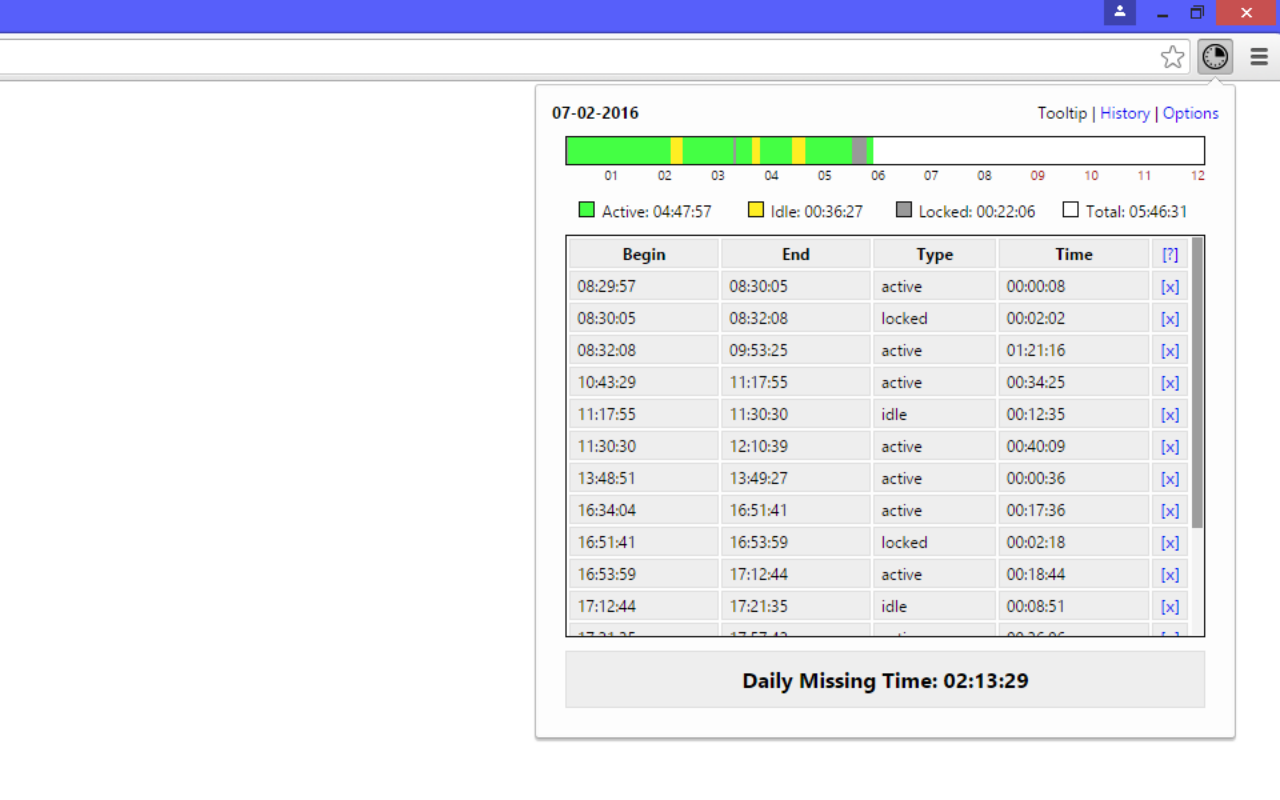Click the time cell 00:02:02

coord(1074,318)
